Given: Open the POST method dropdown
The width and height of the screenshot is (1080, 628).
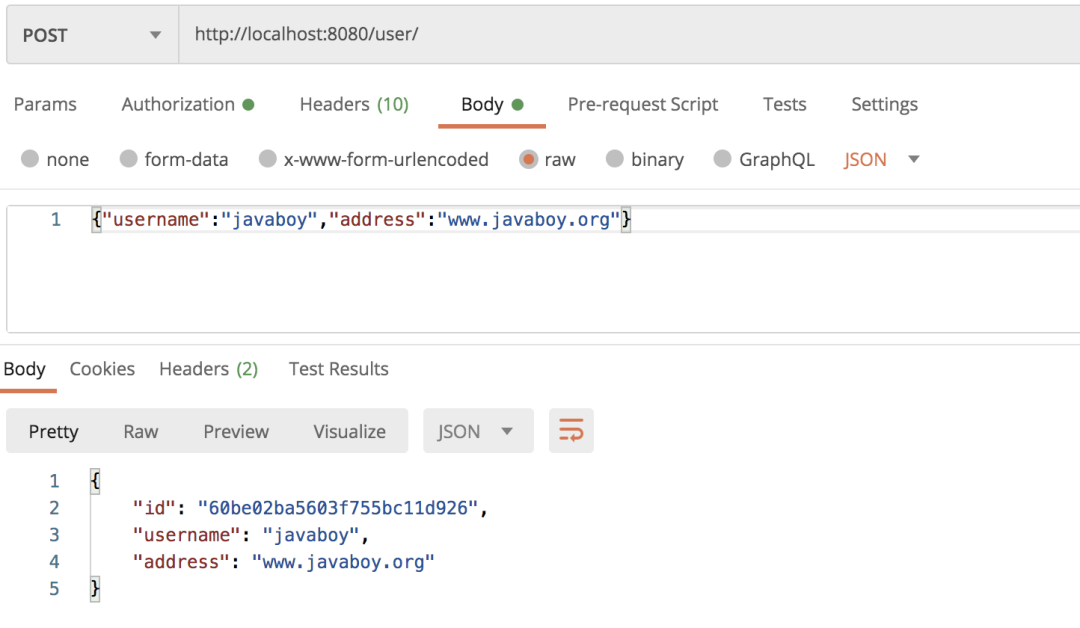Looking at the screenshot, I should (91, 35).
